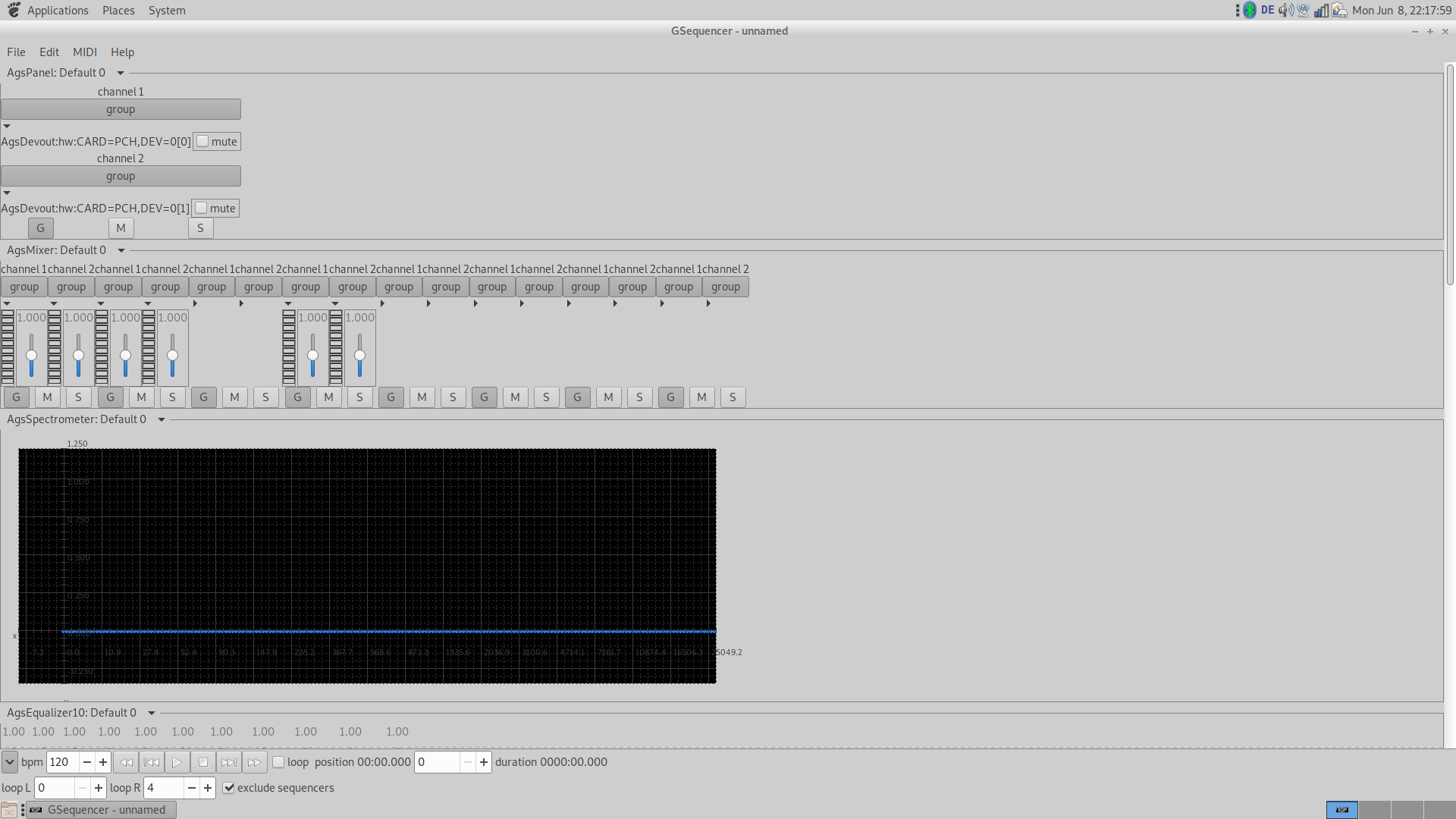This screenshot has height=819, width=1456.
Task: Open the AgsSpectrometer: Default 0 dropdown arrow
Action: click(x=162, y=420)
